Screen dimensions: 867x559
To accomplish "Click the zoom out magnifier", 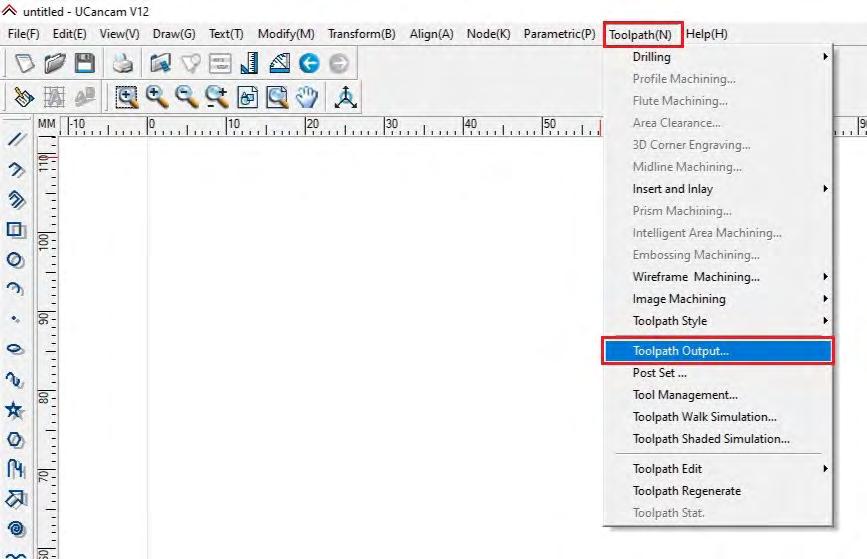I will click(x=187, y=97).
